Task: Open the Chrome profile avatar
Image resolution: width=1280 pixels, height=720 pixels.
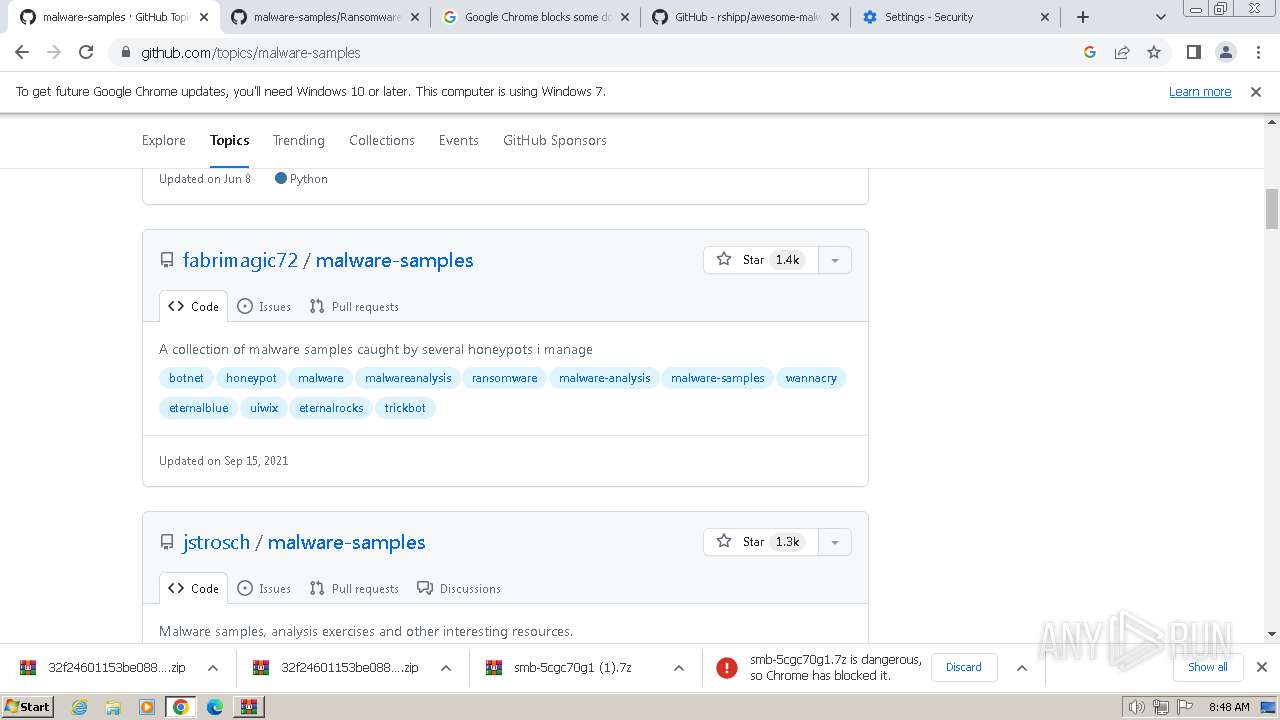Action: [1225, 52]
